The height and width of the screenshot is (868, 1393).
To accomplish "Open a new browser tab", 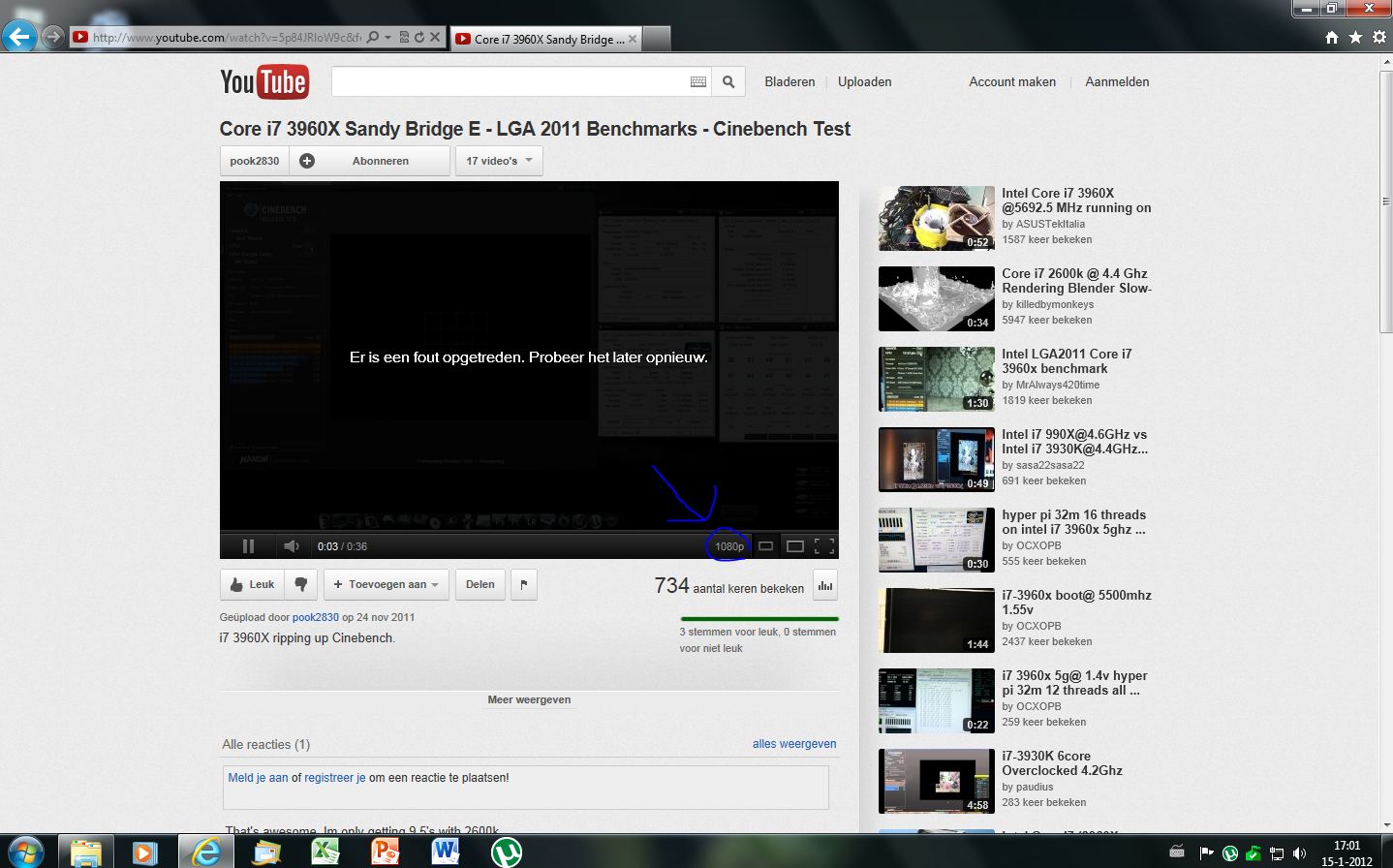I will [x=656, y=39].
